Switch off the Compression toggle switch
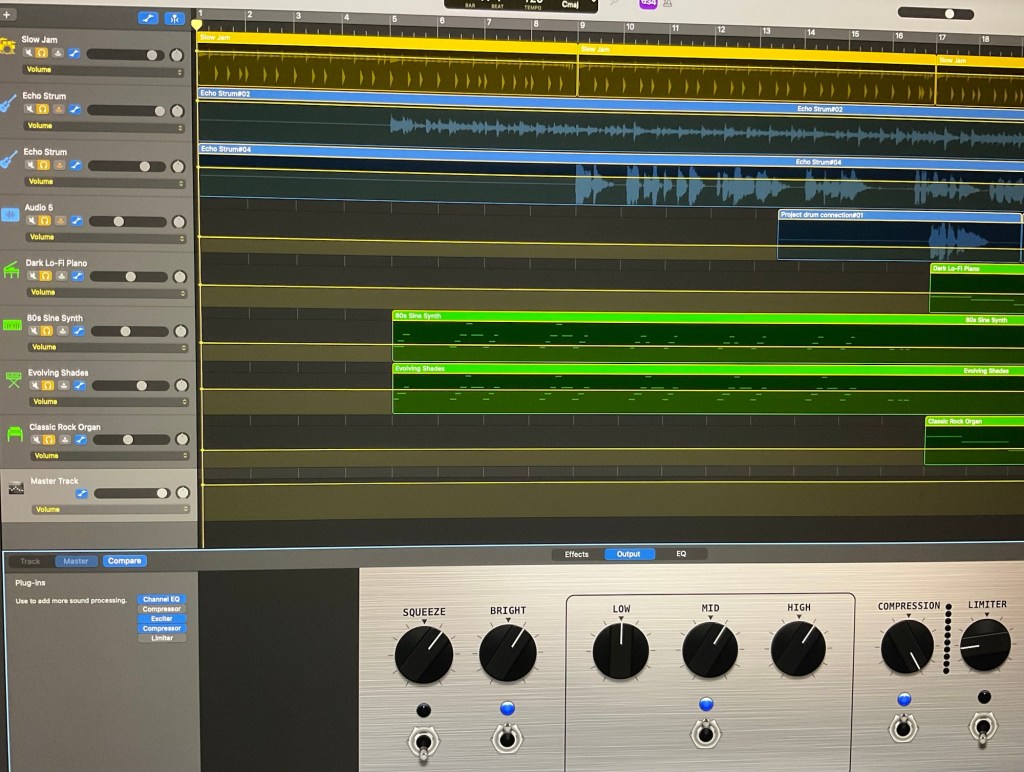The height and width of the screenshot is (772, 1024). pyautogui.click(x=904, y=729)
